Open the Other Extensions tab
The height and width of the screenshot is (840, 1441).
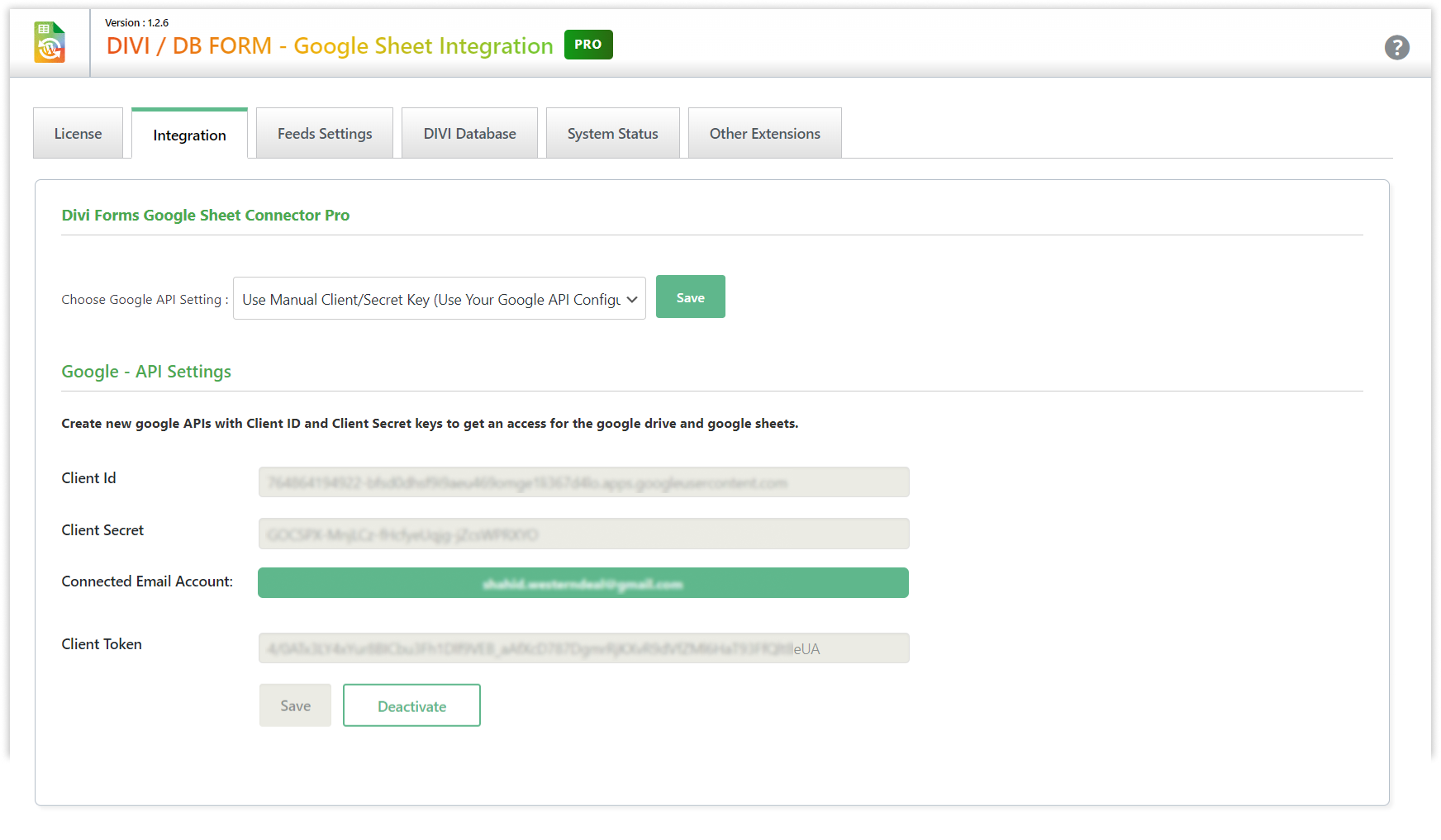pos(764,134)
